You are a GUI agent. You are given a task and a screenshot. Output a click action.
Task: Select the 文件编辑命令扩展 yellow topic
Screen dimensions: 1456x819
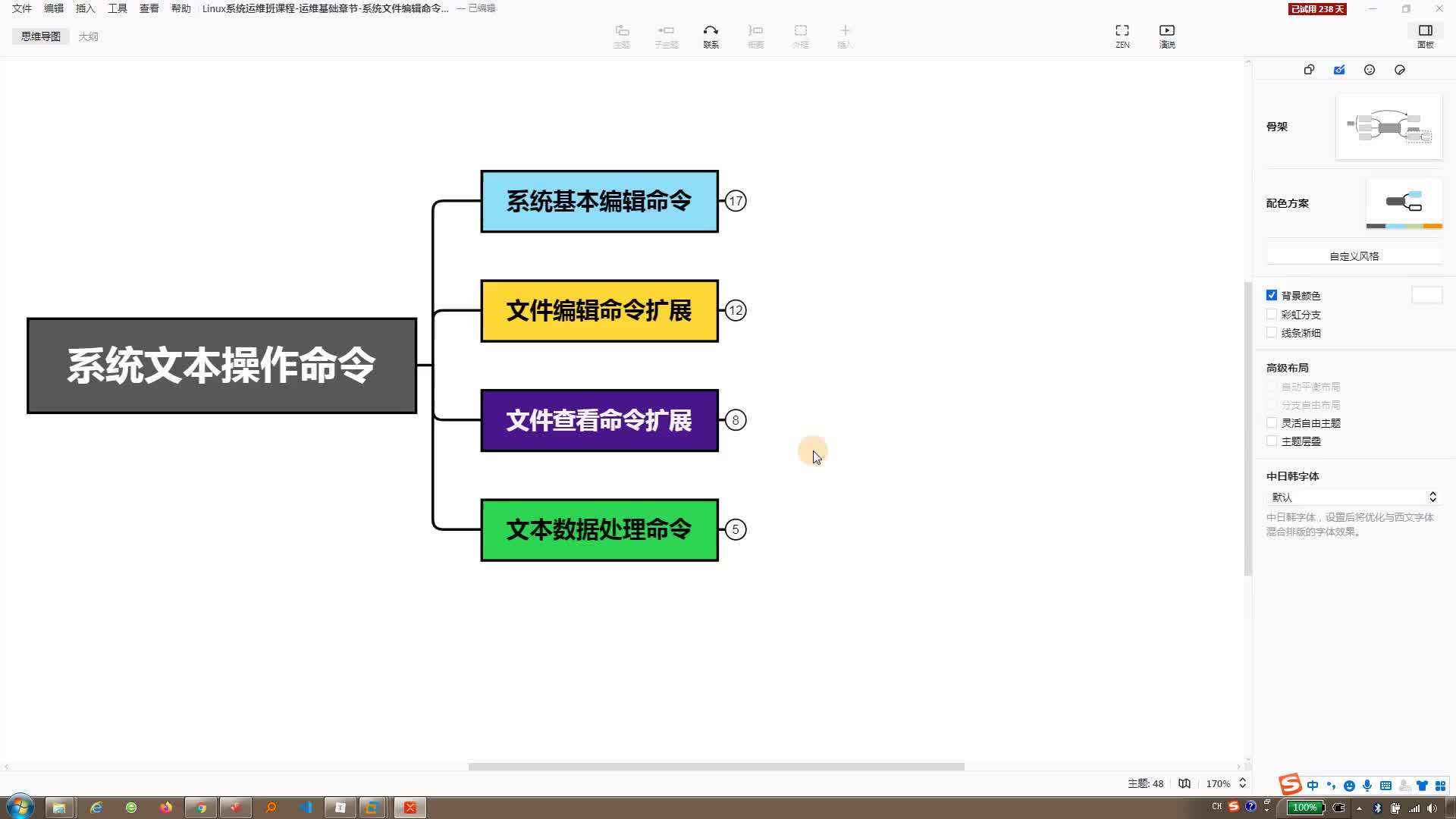tap(599, 311)
